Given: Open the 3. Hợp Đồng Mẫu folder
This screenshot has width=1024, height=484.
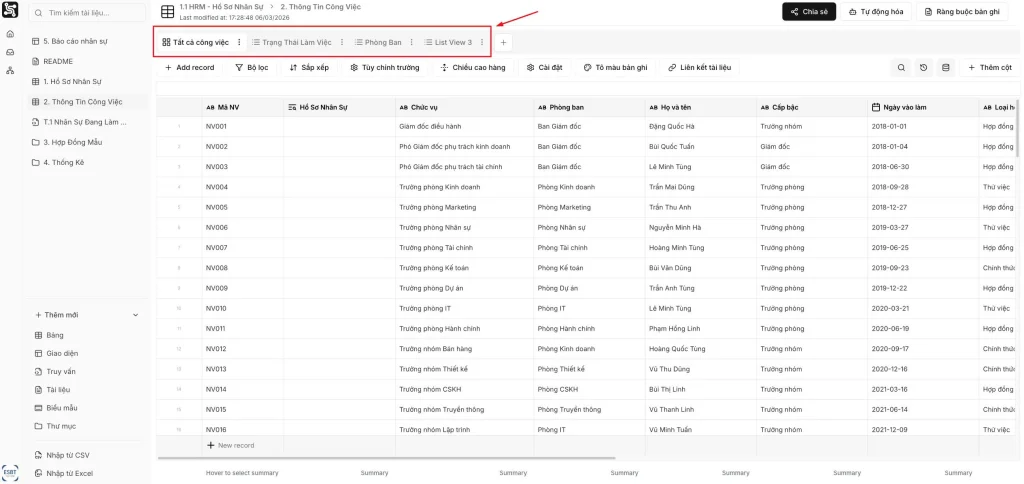Looking at the screenshot, I should pos(86,142).
